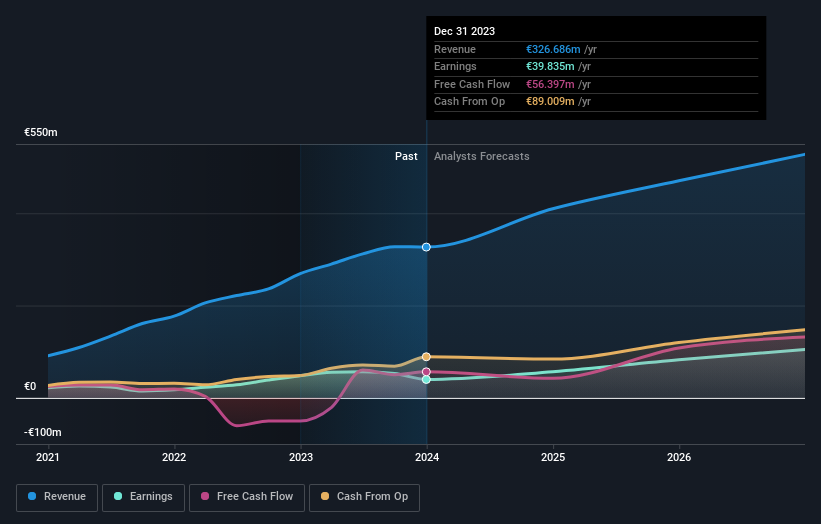Screen dimensions: 821x524
Task: Toggle the Earnings legend button
Action: pyautogui.click(x=143, y=497)
